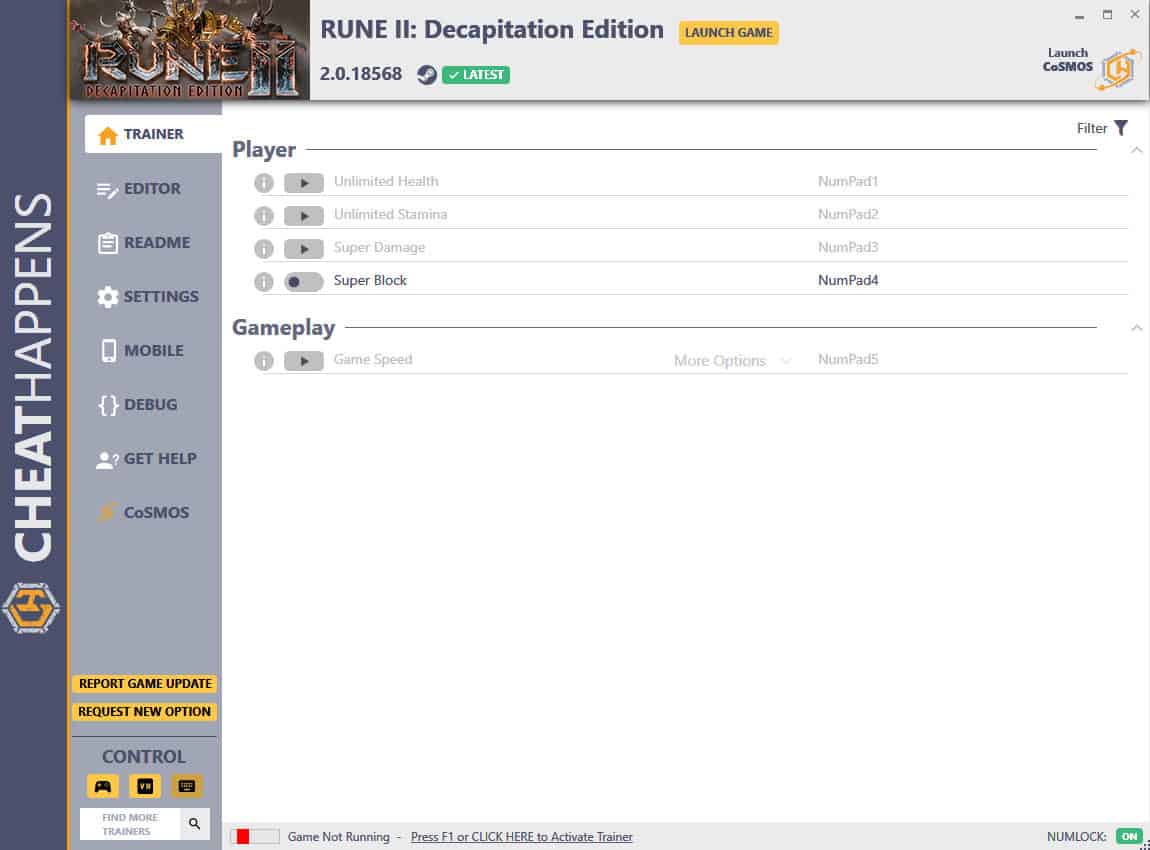
Task: Open the EDITOR tab
Action: tap(139, 189)
